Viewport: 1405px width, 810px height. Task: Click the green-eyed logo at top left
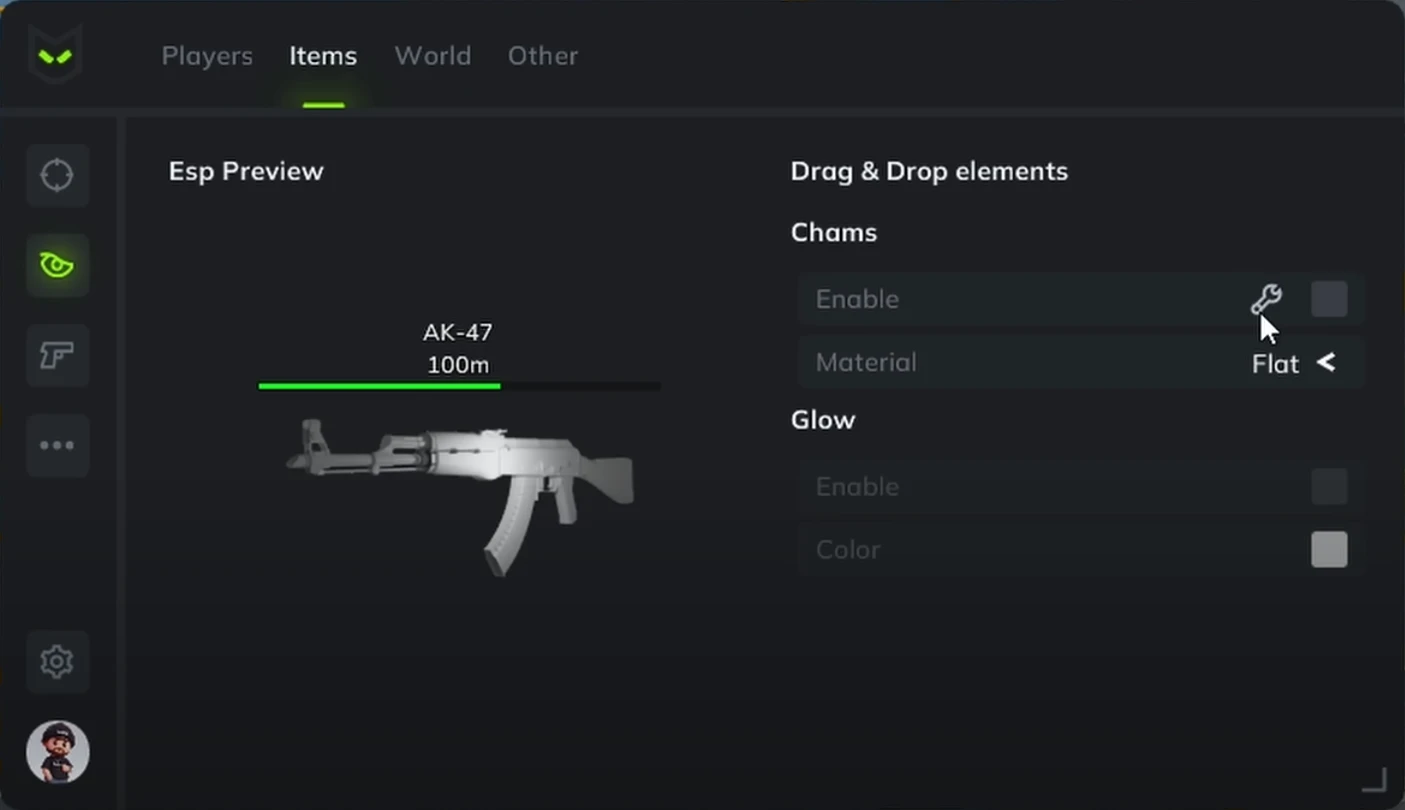point(54,55)
